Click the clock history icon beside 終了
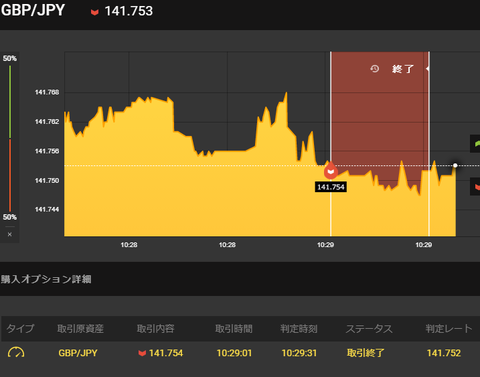The width and height of the screenshot is (480, 377). pyautogui.click(x=375, y=69)
